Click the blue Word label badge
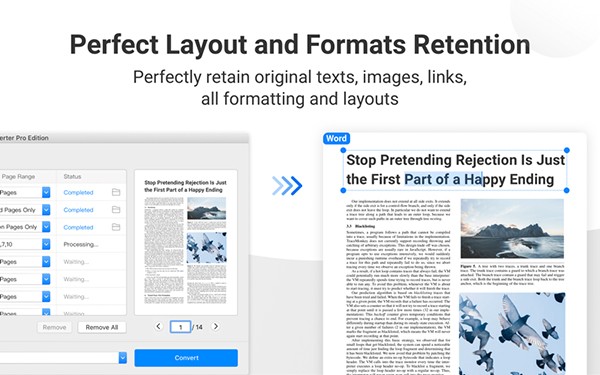This screenshot has height=375, width=600. coord(336,139)
